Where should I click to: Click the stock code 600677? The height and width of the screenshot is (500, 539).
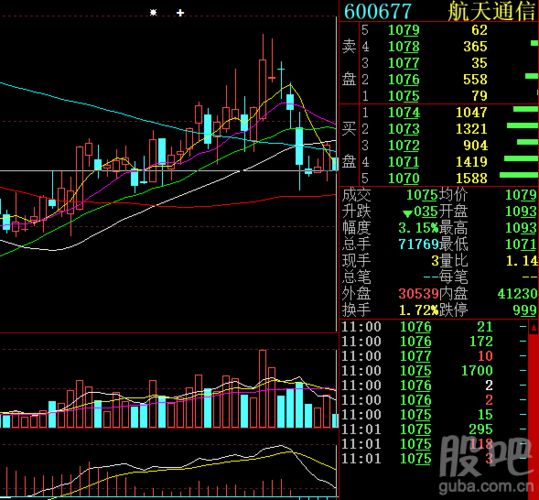377,11
